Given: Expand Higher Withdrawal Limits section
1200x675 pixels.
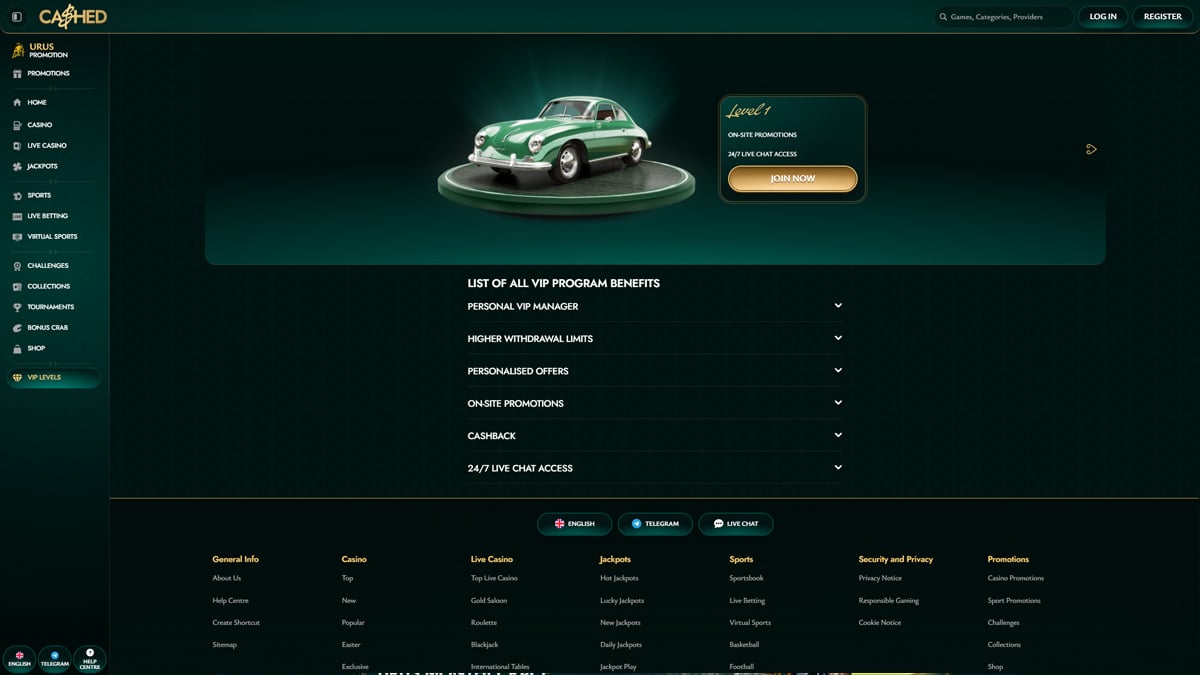Looking at the screenshot, I should click(838, 338).
